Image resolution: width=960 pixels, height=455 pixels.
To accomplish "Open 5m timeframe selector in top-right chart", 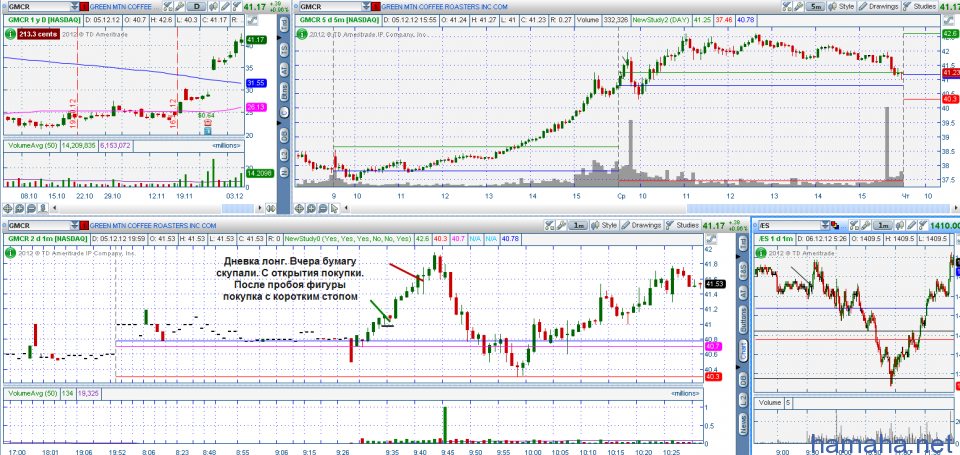I will [x=816, y=7].
